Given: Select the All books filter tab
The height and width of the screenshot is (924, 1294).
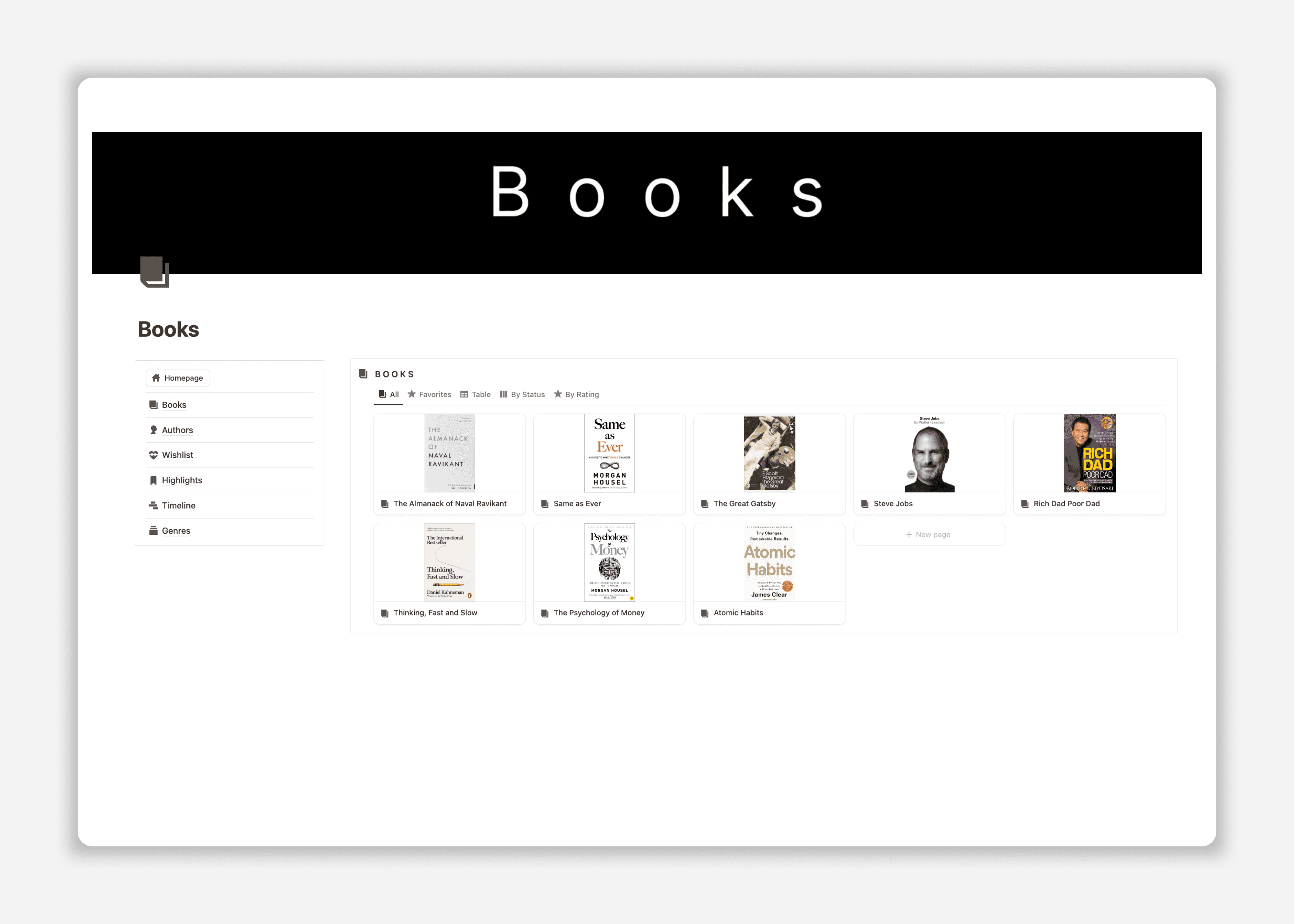Looking at the screenshot, I should click(390, 394).
